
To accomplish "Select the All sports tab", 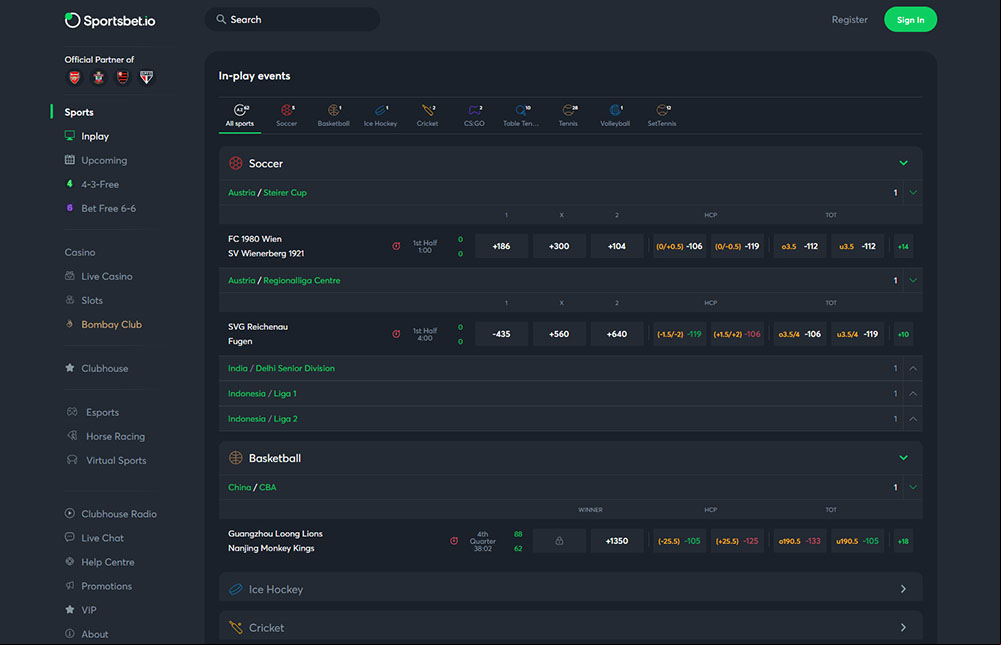I will point(240,116).
